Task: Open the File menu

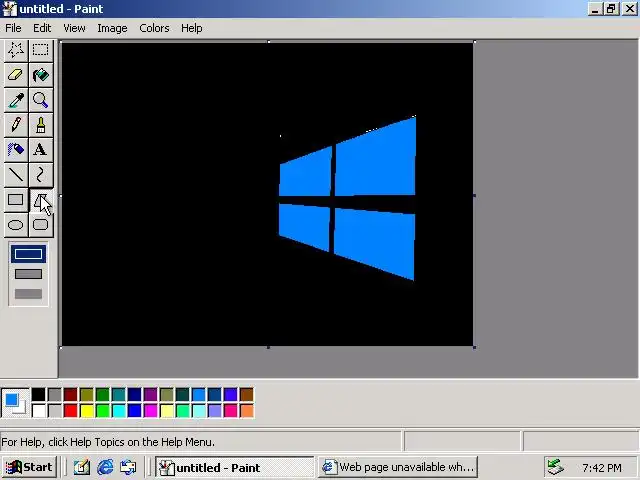Action: (13, 28)
